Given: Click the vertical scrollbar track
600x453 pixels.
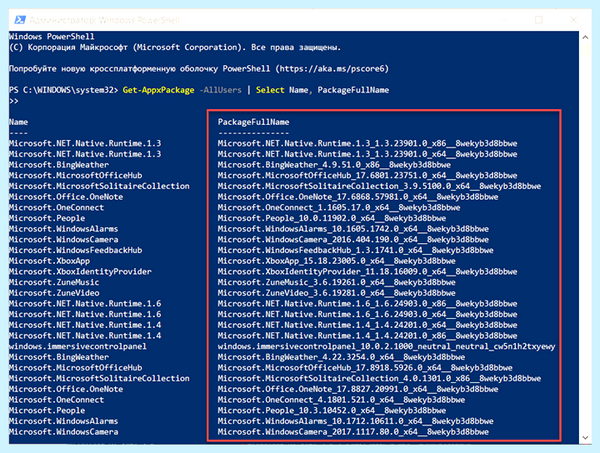Looking at the screenshot, I should [585, 237].
